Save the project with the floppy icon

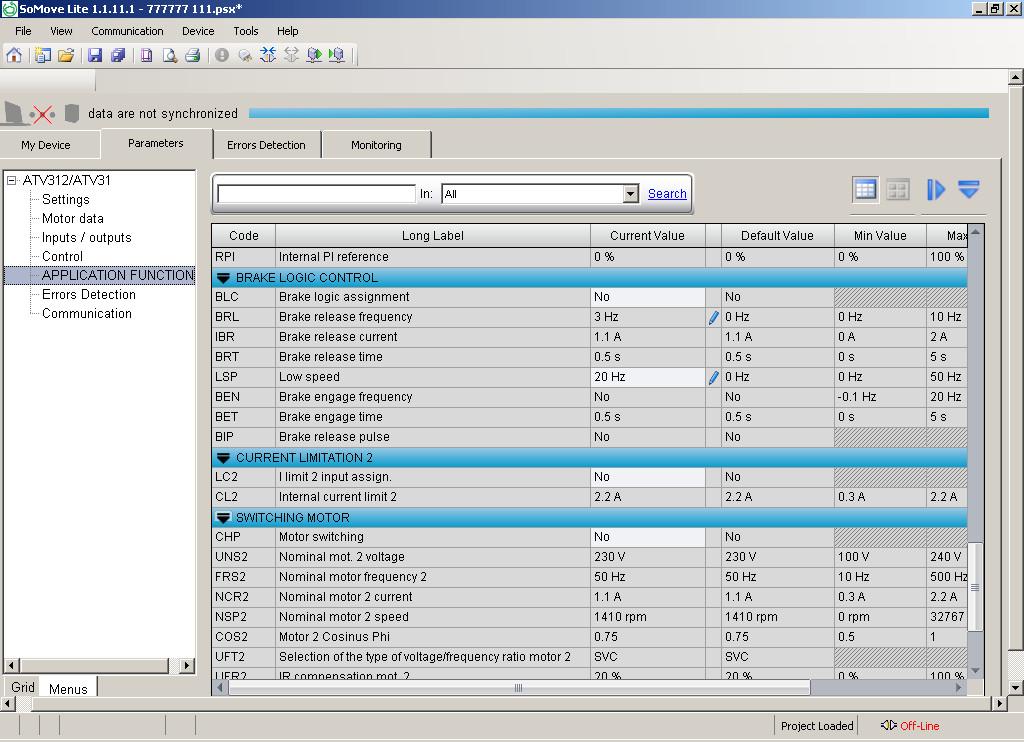(x=95, y=56)
